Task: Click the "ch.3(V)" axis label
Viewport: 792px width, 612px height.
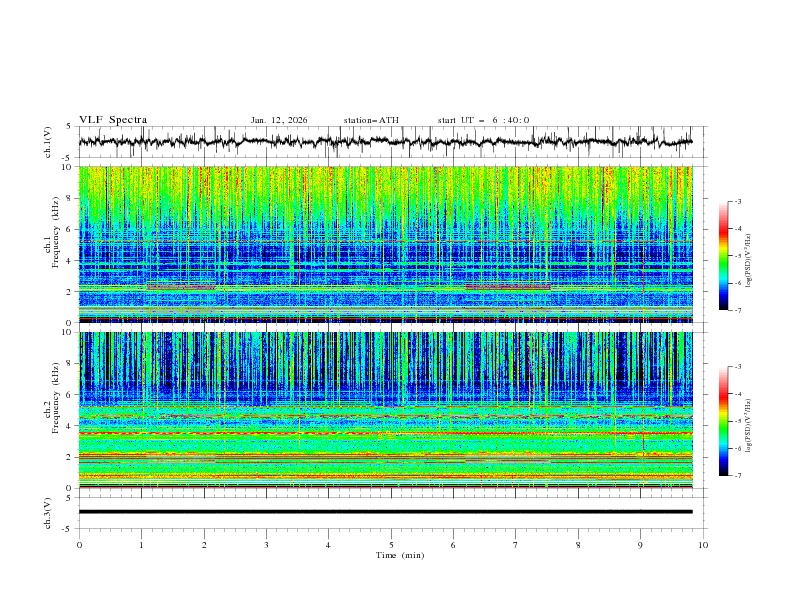Action: [x=48, y=513]
